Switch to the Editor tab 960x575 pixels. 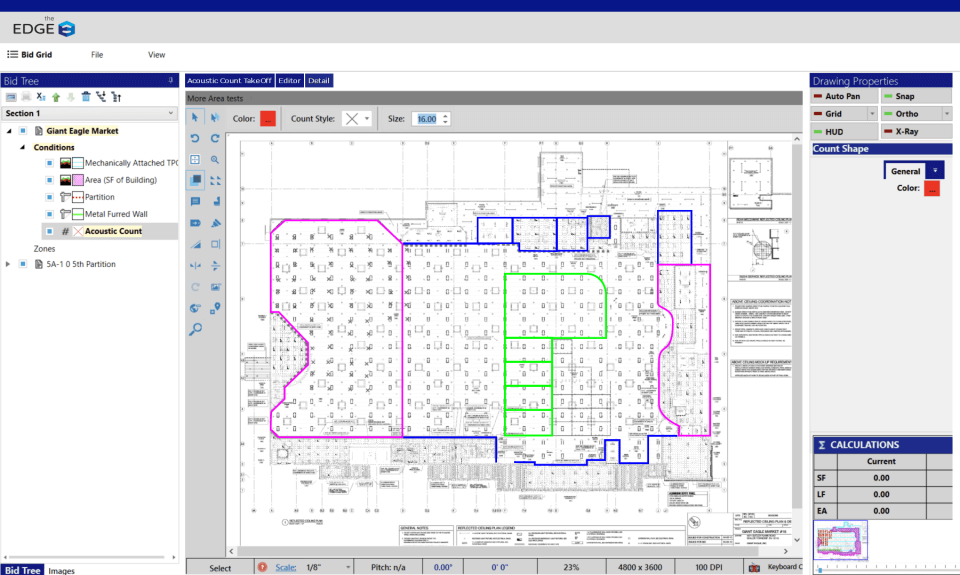click(x=290, y=80)
